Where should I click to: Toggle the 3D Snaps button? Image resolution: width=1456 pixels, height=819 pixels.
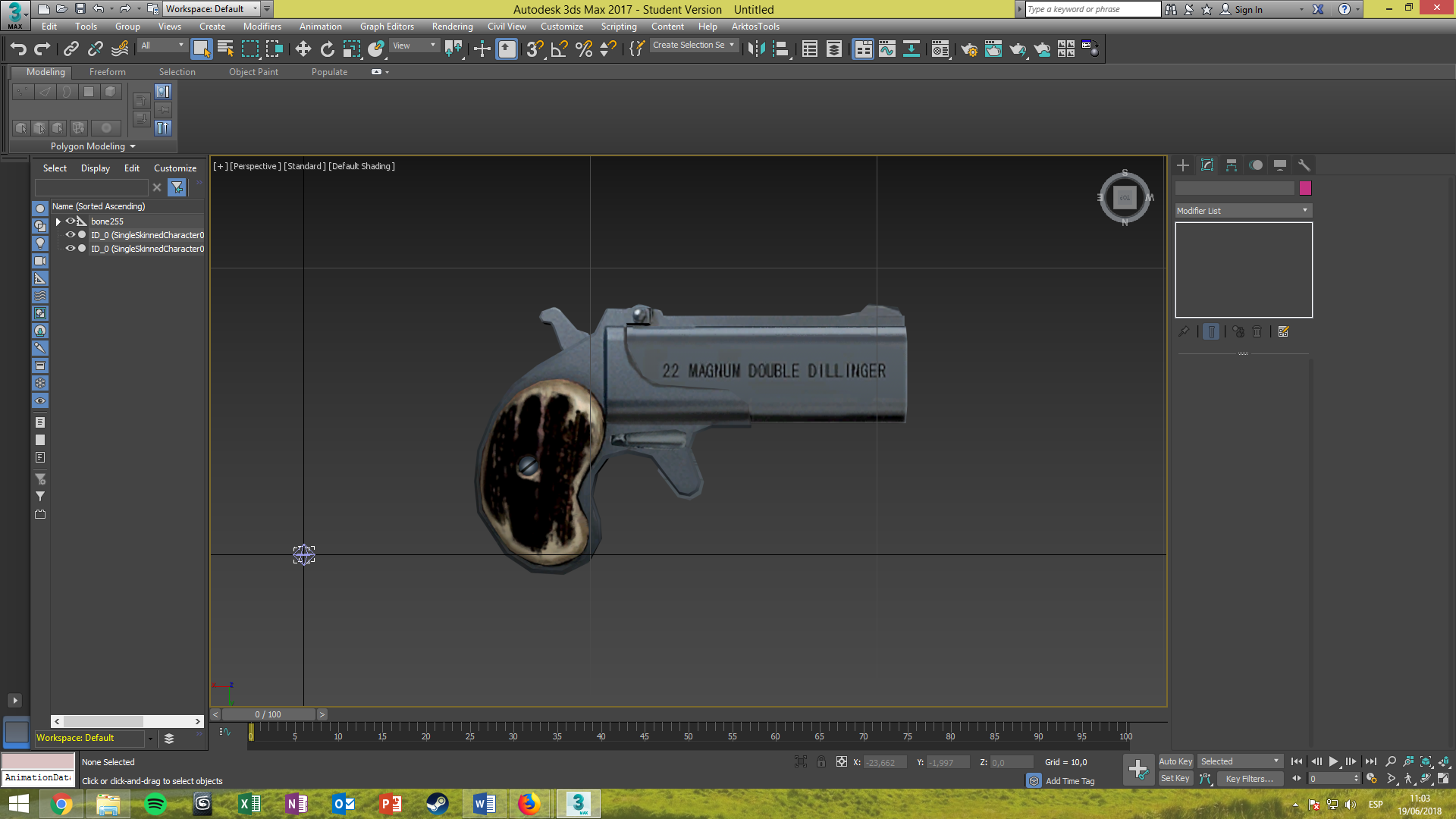pyautogui.click(x=535, y=49)
